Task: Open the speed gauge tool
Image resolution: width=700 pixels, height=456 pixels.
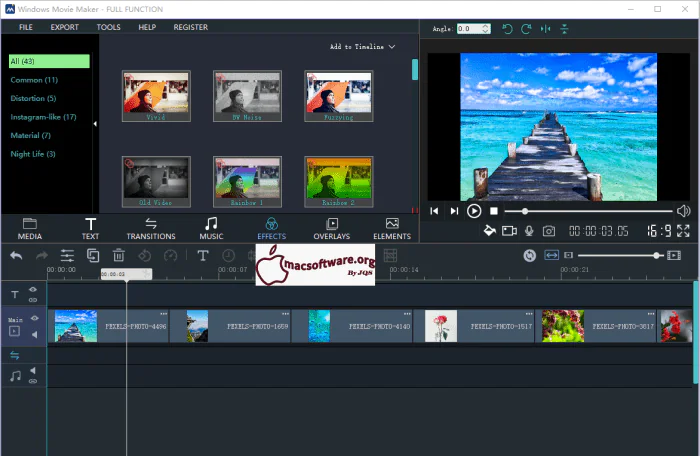Action: (171, 255)
